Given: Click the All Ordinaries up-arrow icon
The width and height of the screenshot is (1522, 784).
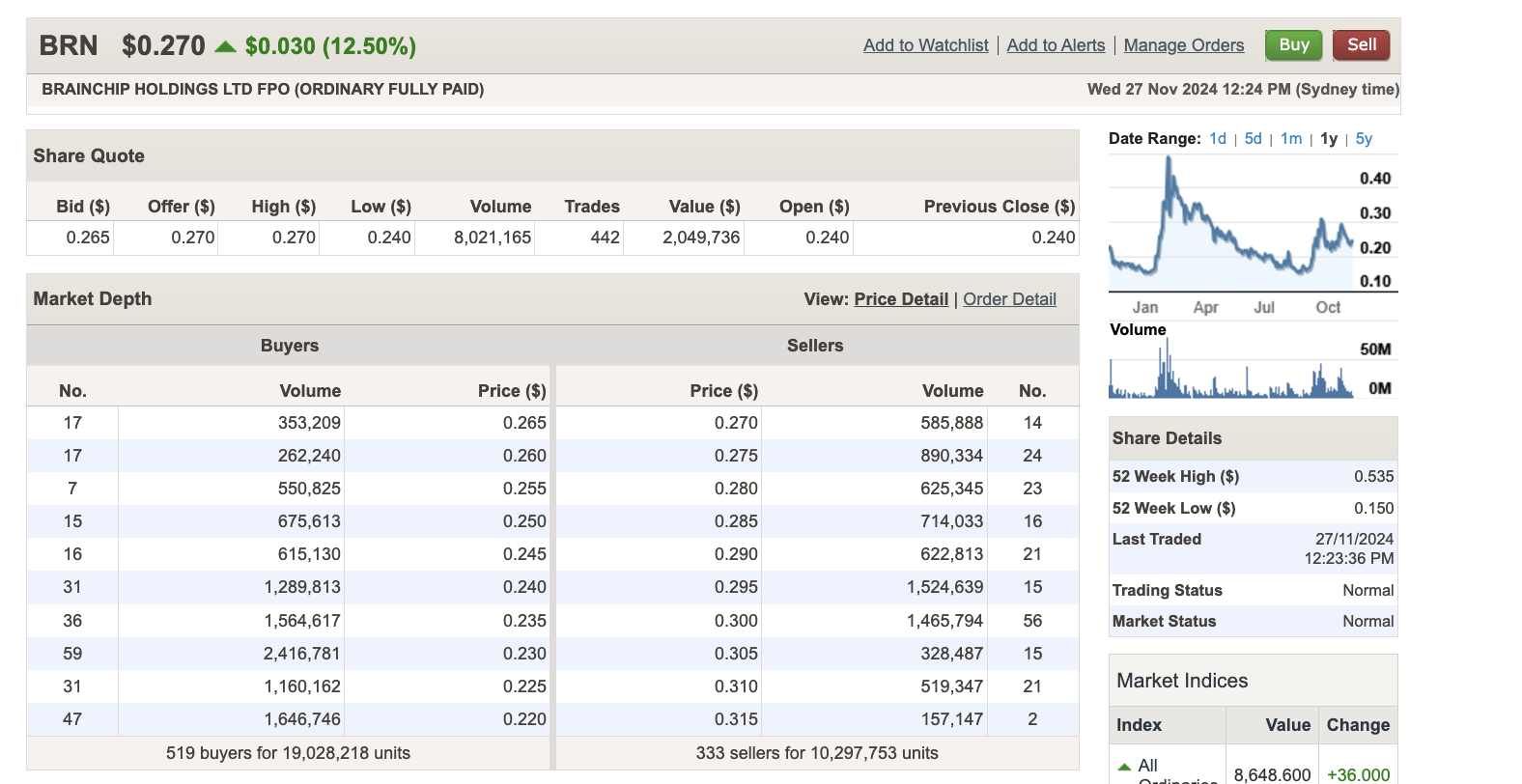Looking at the screenshot, I should pyautogui.click(x=1123, y=767).
